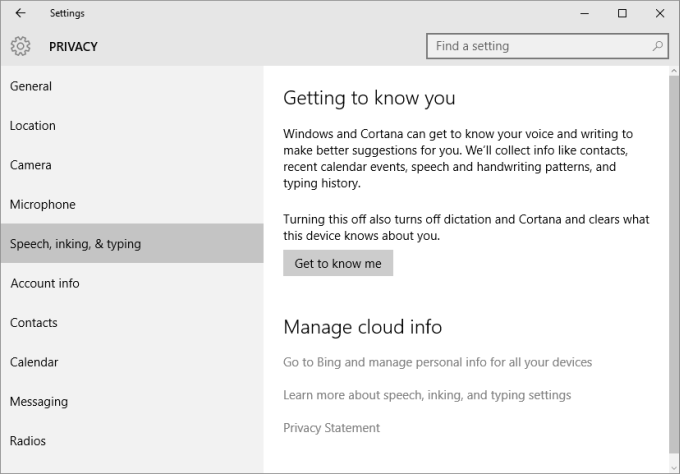Open Account info privacy page

click(45, 283)
